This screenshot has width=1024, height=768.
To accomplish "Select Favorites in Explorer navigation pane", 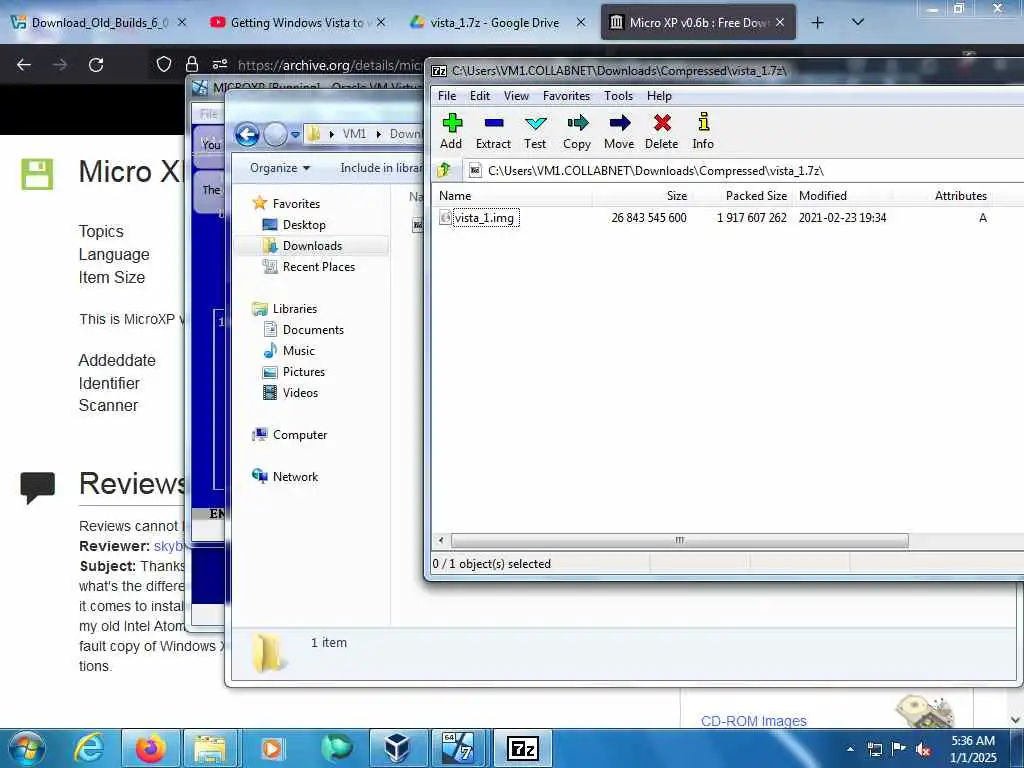I will click(x=296, y=204).
